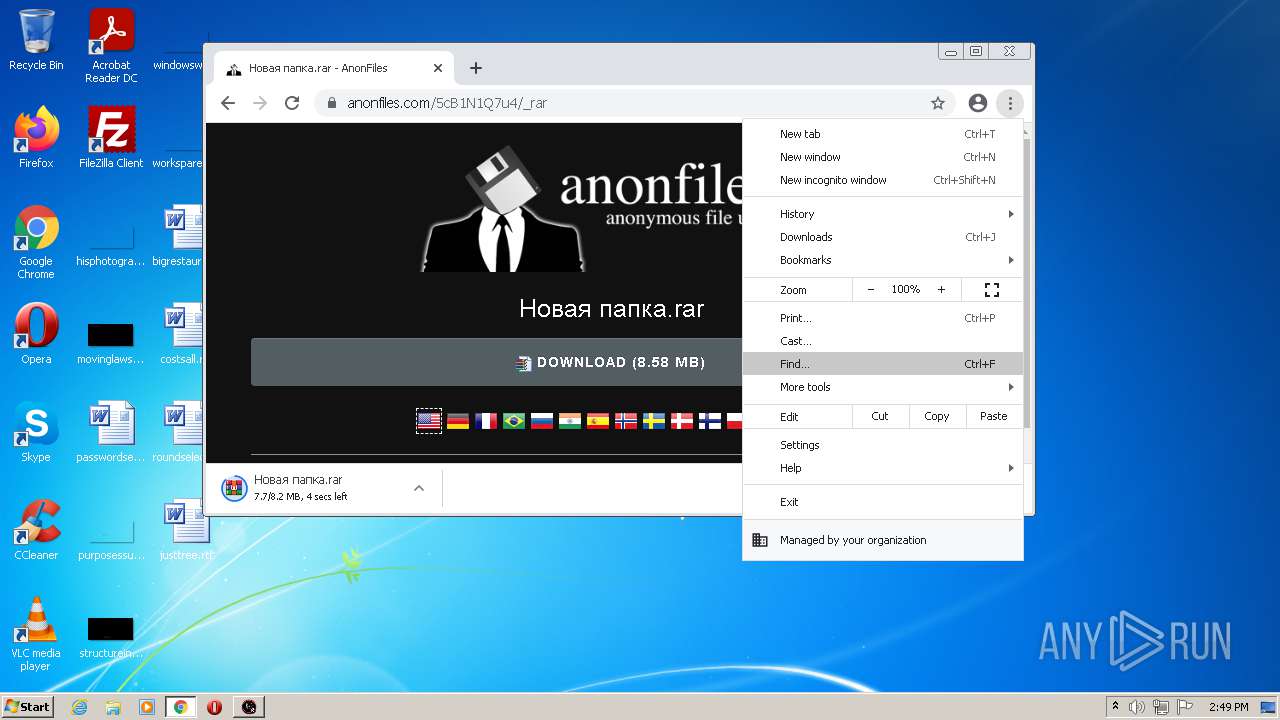Screen dimensions: 1280x720
Task: Select the Brazilian flag language
Action: pos(514,421)
